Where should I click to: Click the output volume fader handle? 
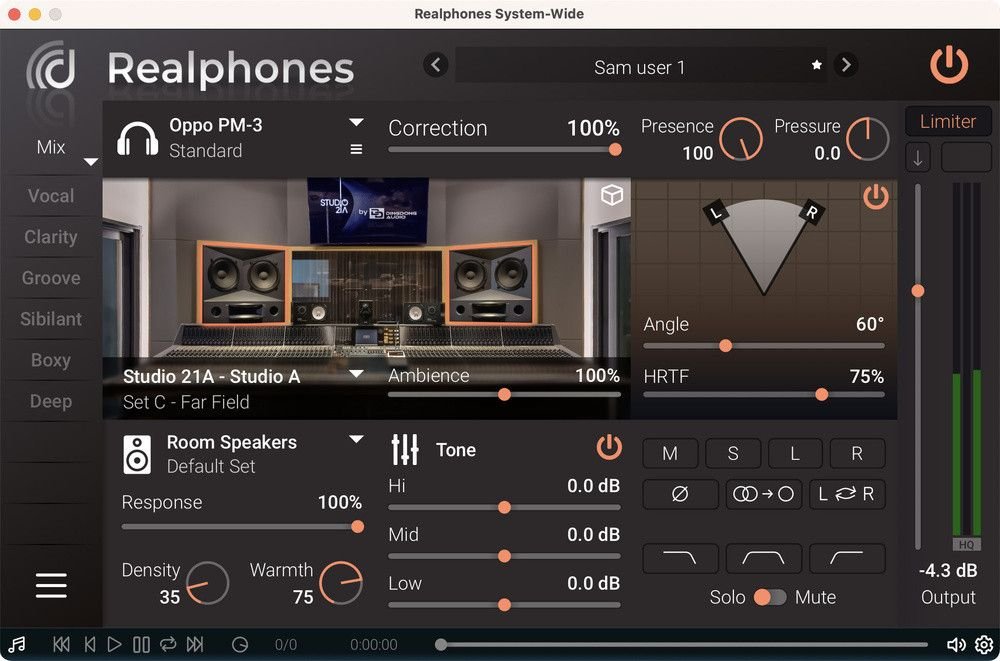coord(918,291)
